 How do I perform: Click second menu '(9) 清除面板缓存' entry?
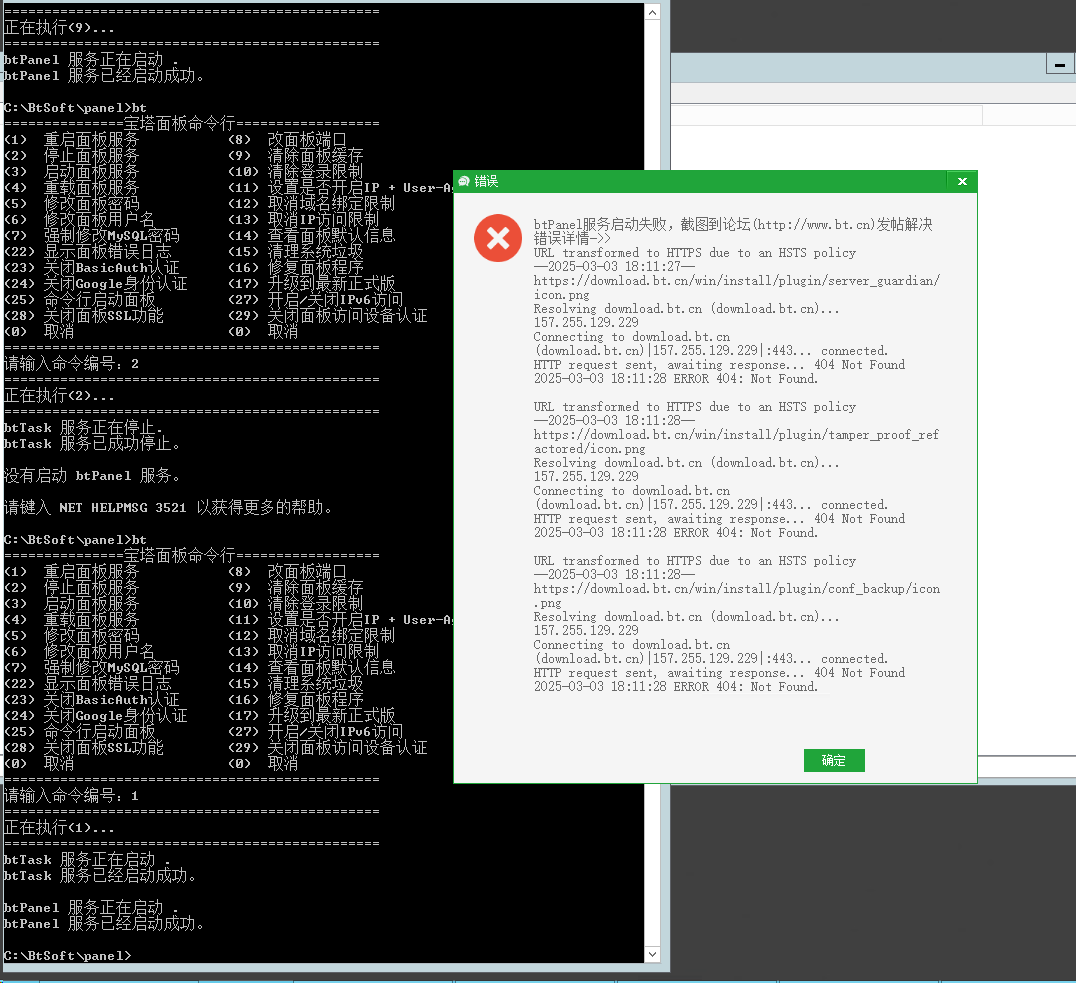click(x=296, y=588)
